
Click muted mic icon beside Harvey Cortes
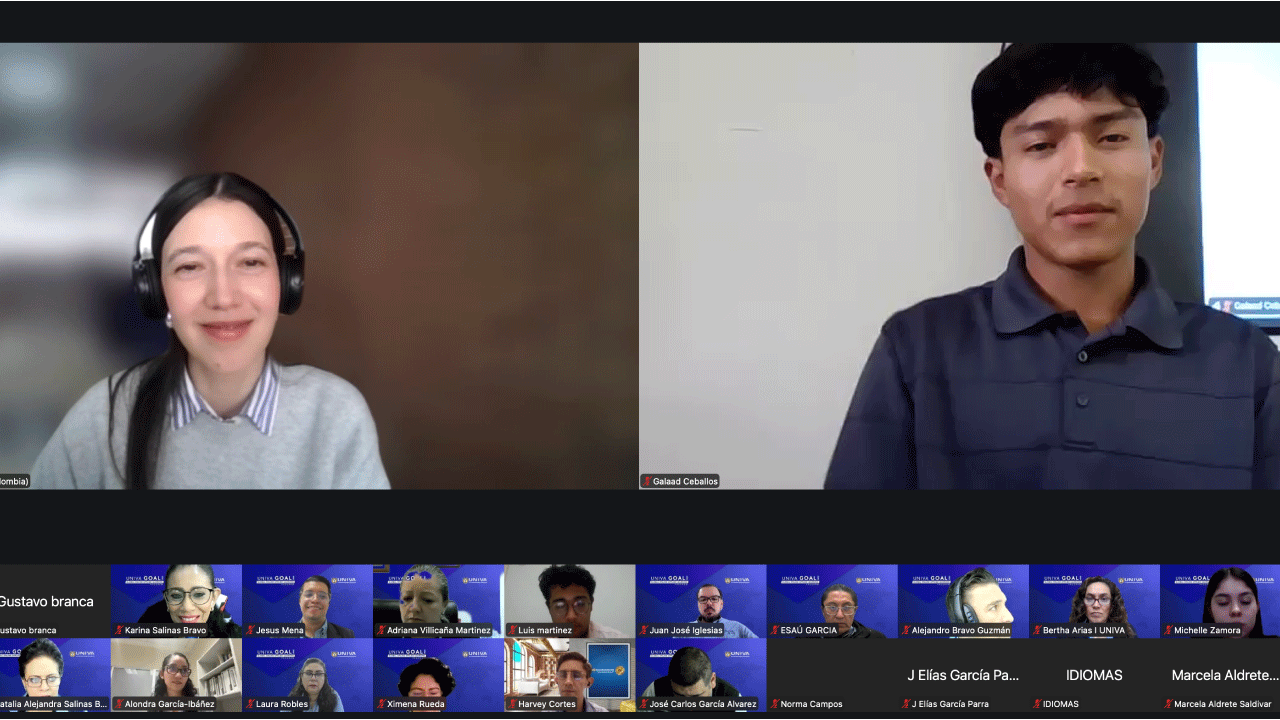click(x=512, y=704)
